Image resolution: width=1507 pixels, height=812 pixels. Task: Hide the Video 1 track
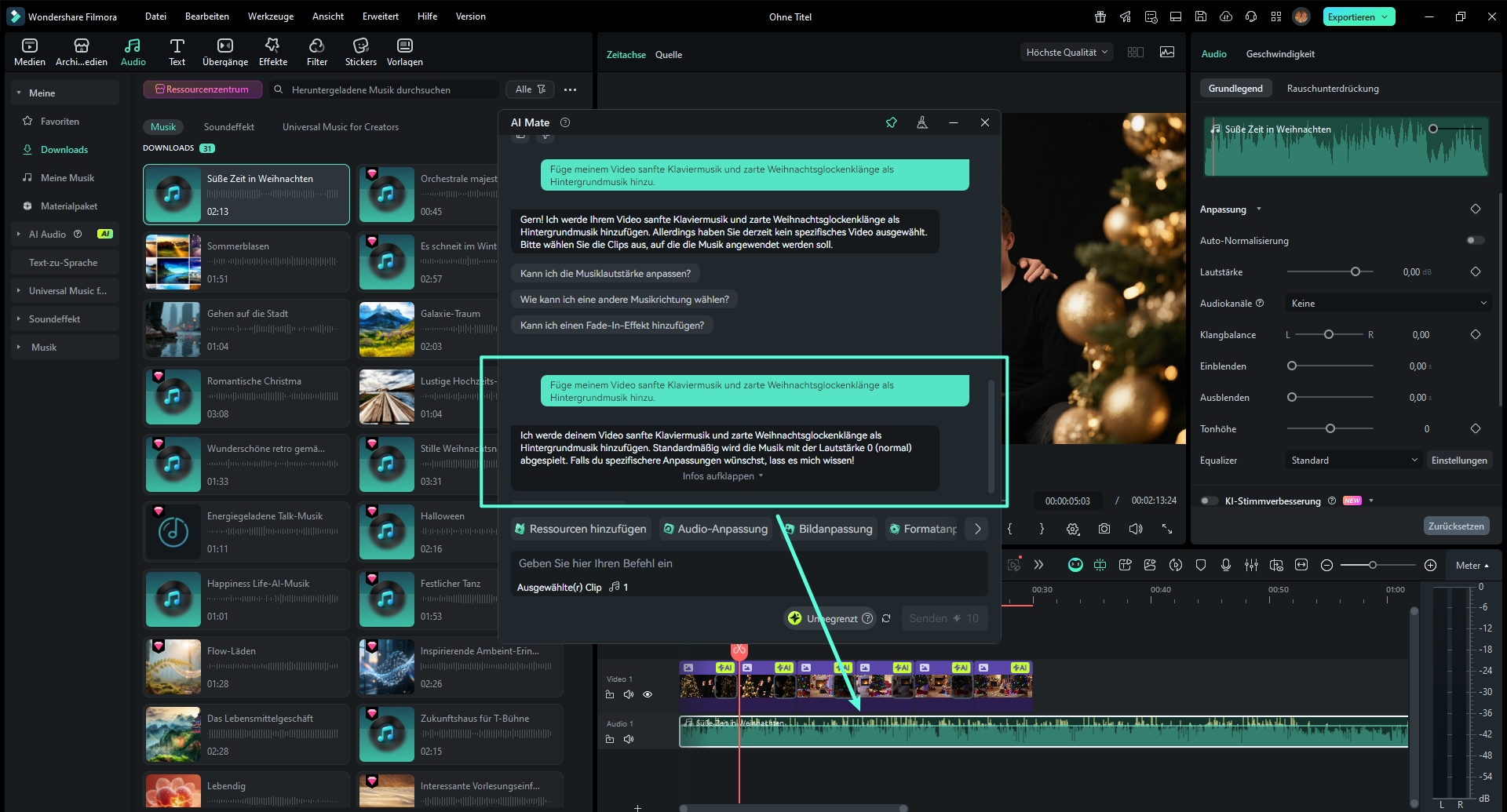[x=648, y=694]
